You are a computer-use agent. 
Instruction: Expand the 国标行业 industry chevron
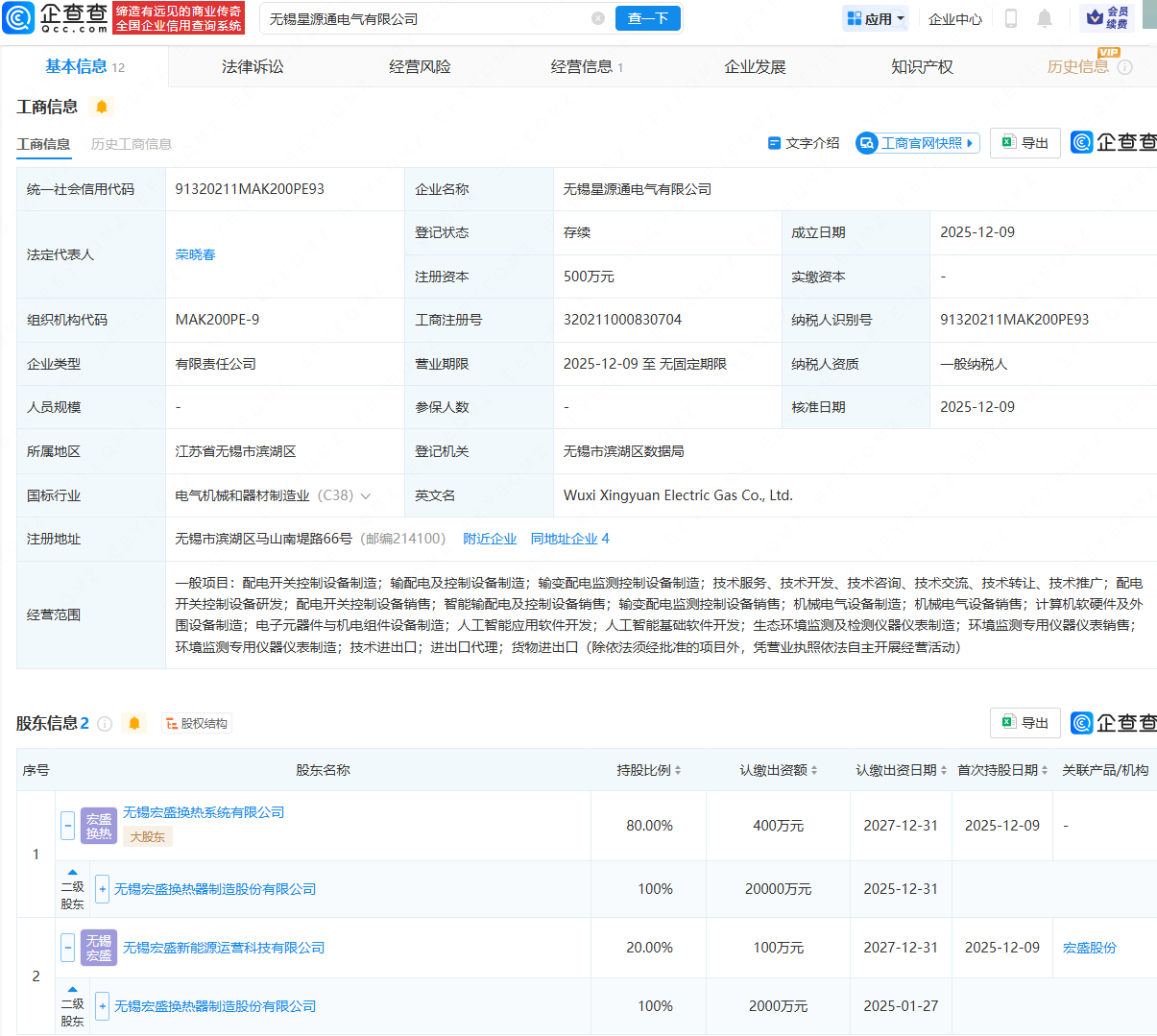click(x=366, y=496)
